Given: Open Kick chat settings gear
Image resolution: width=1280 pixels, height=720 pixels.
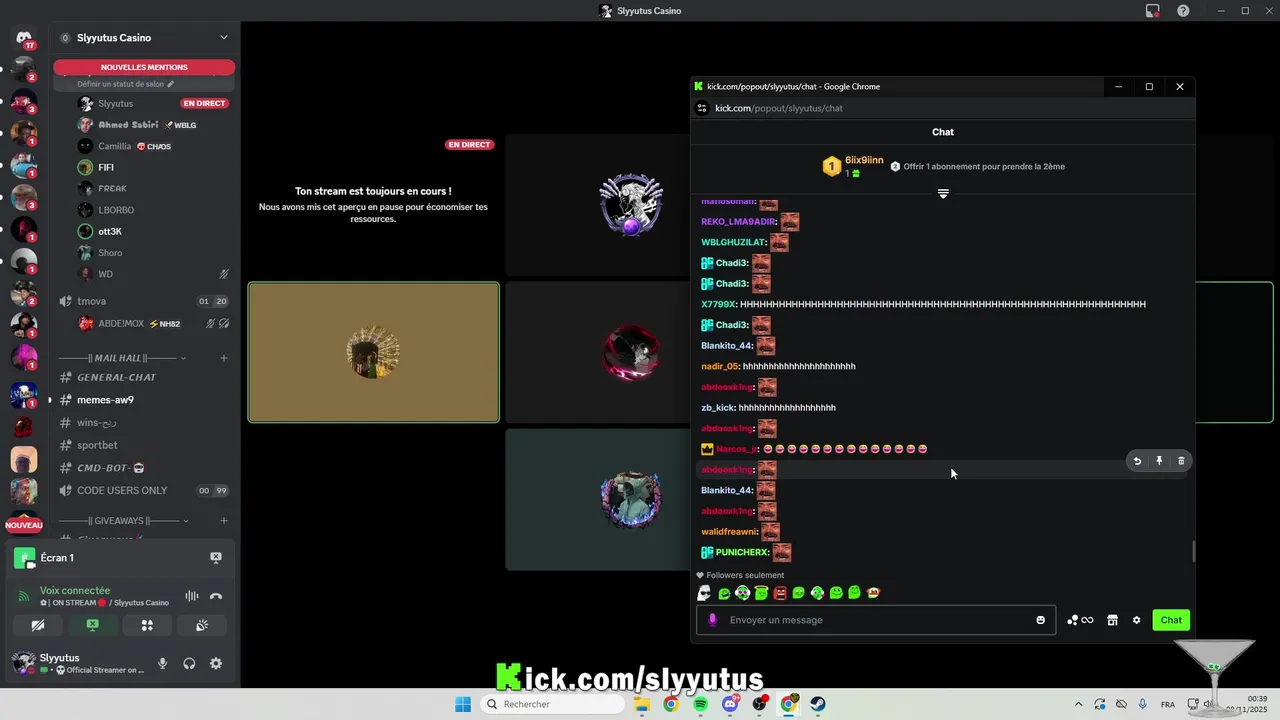Looking at the screenshot, I should point(1136,620).
